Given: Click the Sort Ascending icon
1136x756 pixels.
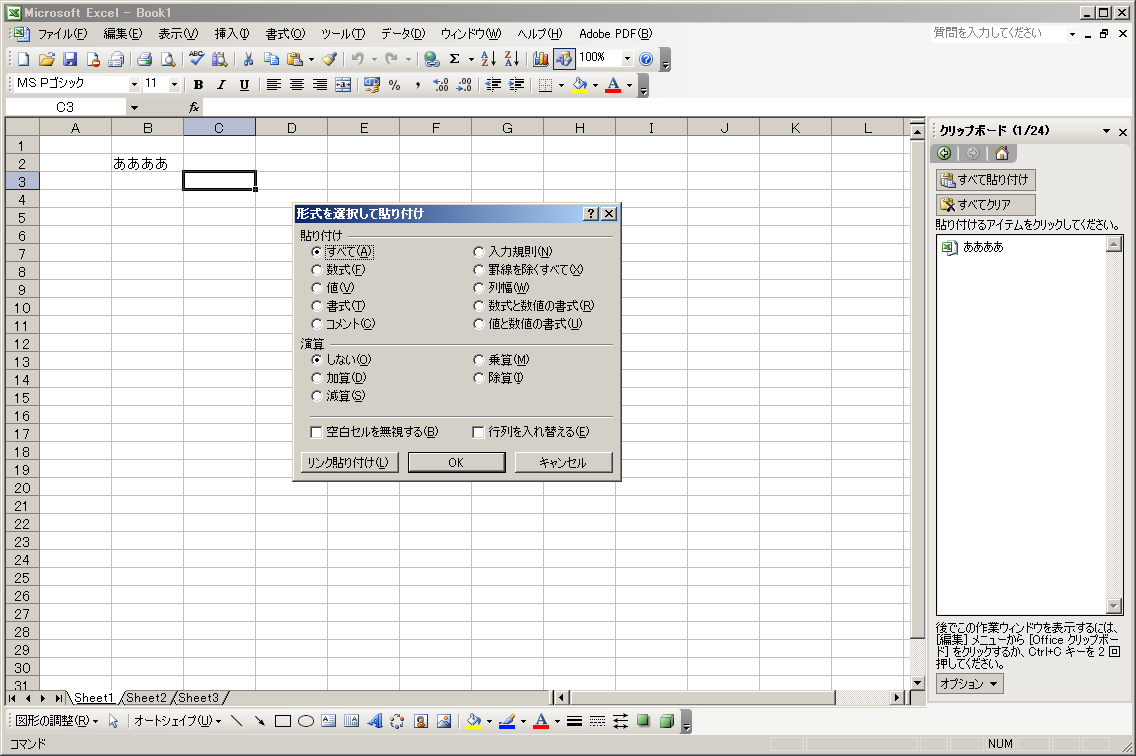Looking at the screenshot, I should 488,59.
